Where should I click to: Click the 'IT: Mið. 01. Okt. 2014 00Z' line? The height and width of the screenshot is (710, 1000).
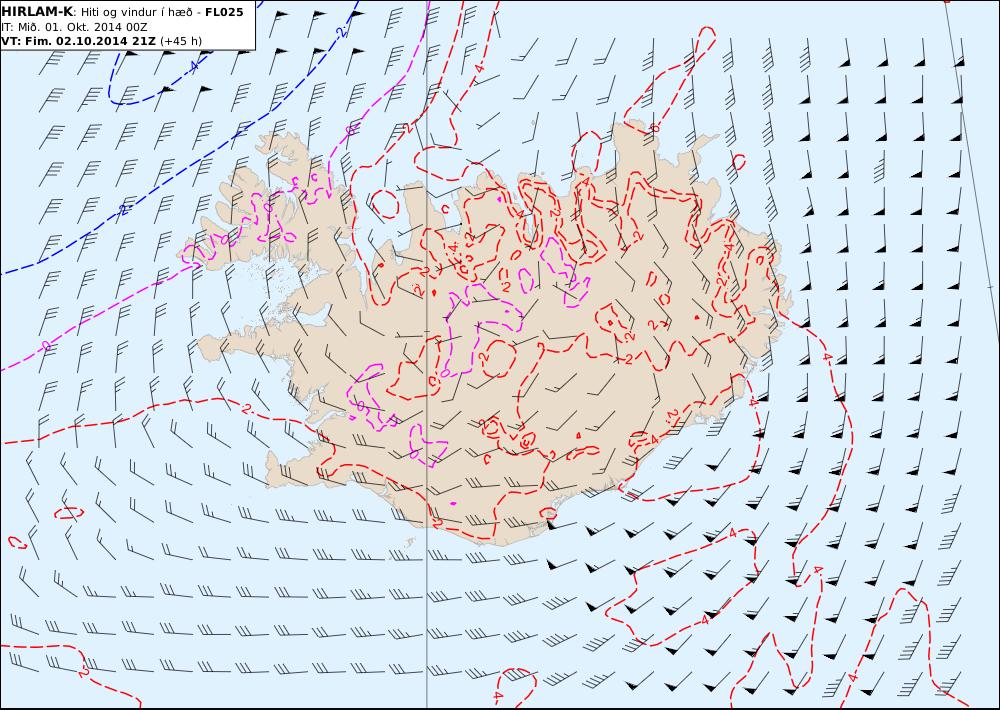tap(74, 27)
